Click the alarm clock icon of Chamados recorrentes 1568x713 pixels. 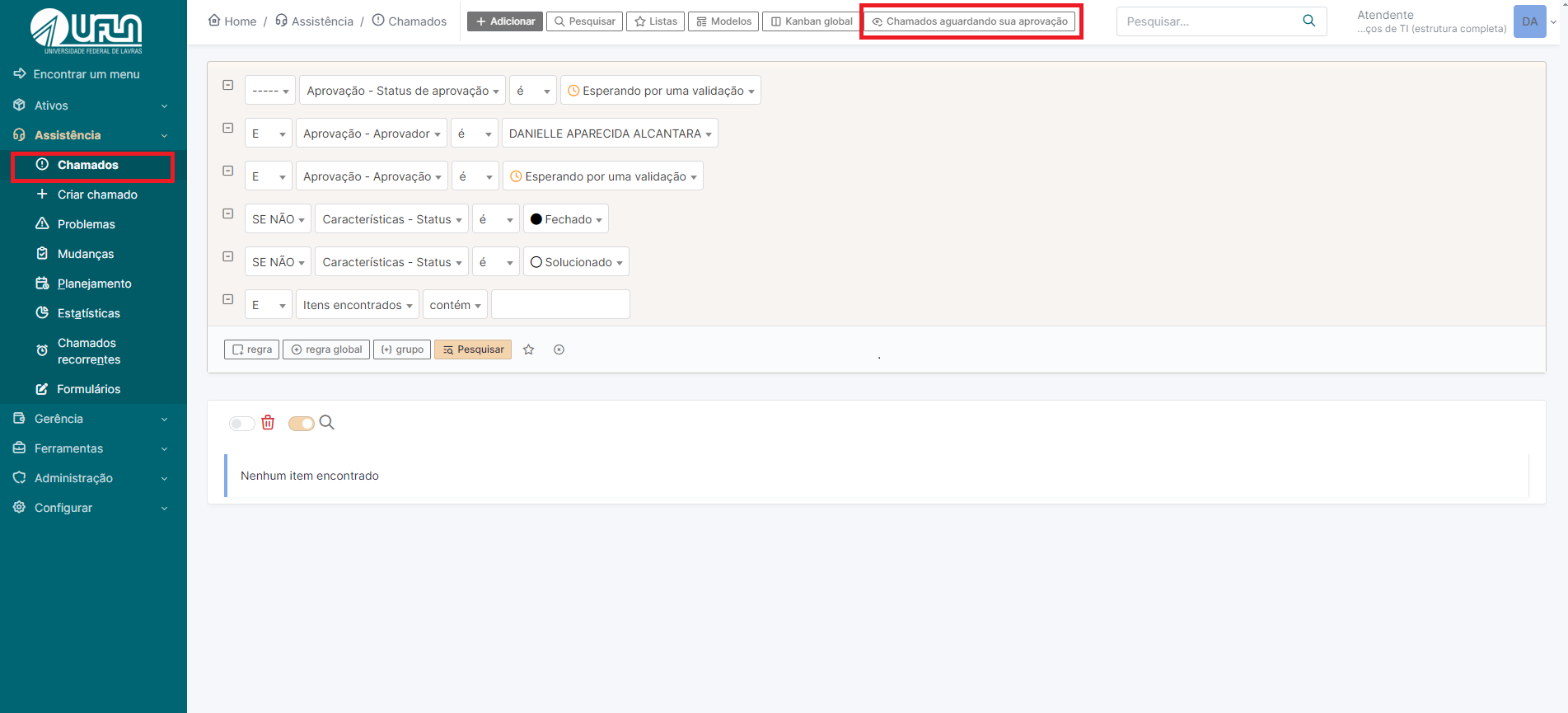point(42,350)
